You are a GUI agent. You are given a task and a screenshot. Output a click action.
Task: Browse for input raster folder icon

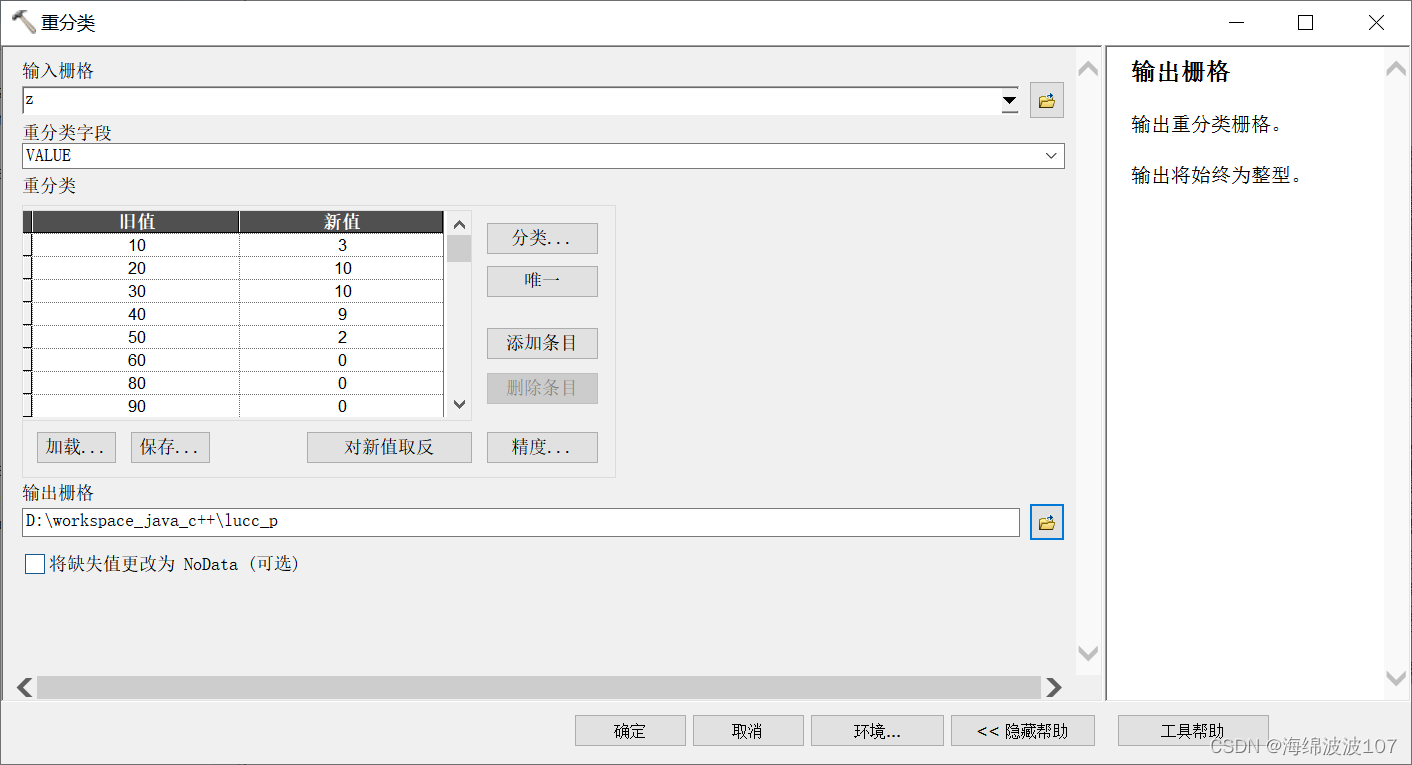click(x=1046, y=101)
